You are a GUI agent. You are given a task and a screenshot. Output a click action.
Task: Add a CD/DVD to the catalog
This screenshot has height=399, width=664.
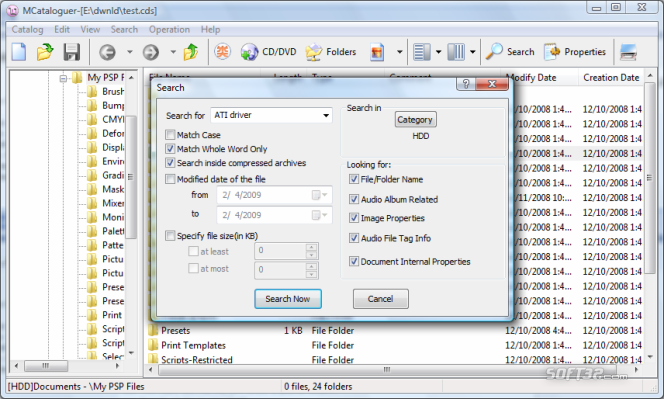click(268, 52)
